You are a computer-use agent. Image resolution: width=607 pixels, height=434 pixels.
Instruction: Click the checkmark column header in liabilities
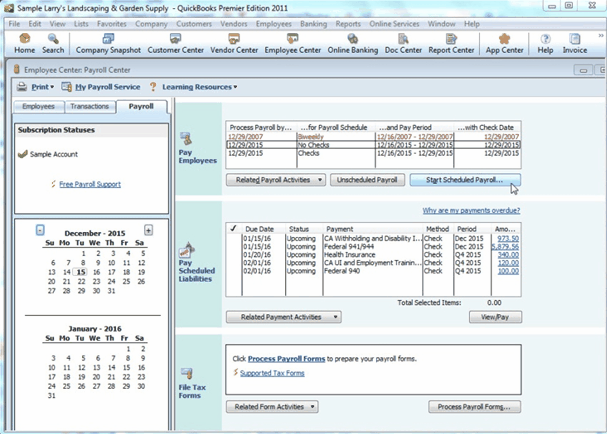click(x=233, y=228)
